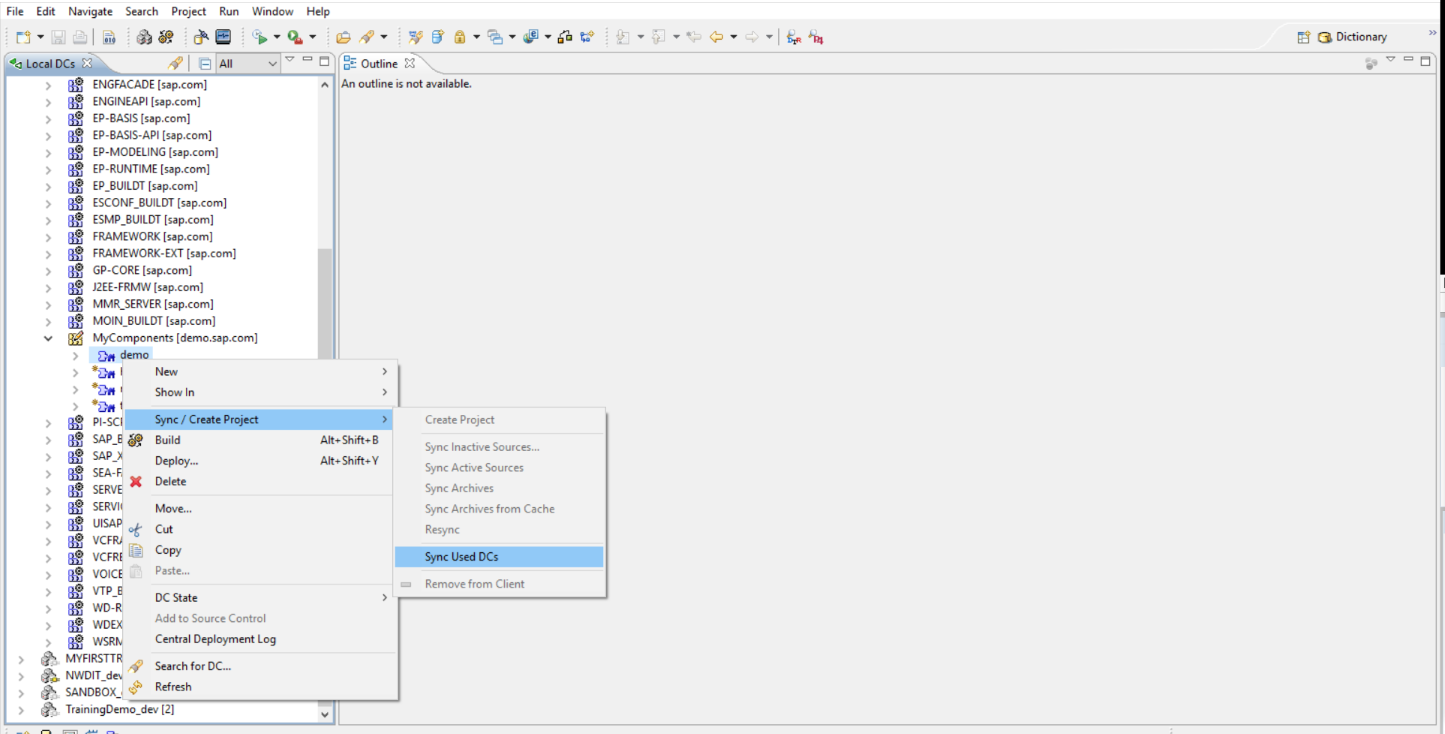Open the All filter combo box

247,63
